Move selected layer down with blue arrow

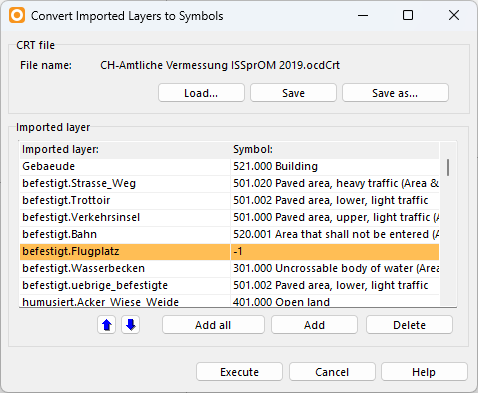(130, 325)
